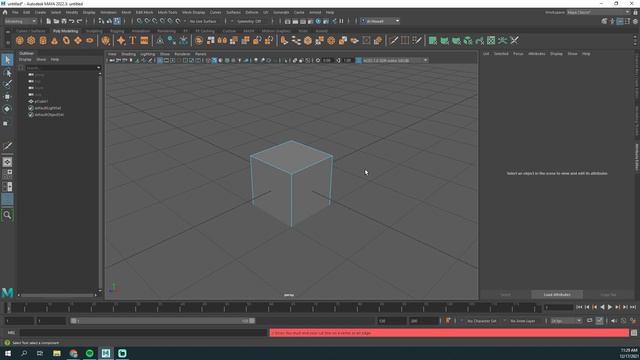Screen dimensions: 640x360
Task: Click the magnifier search icon in toolbox
Action: click(7, 215)
